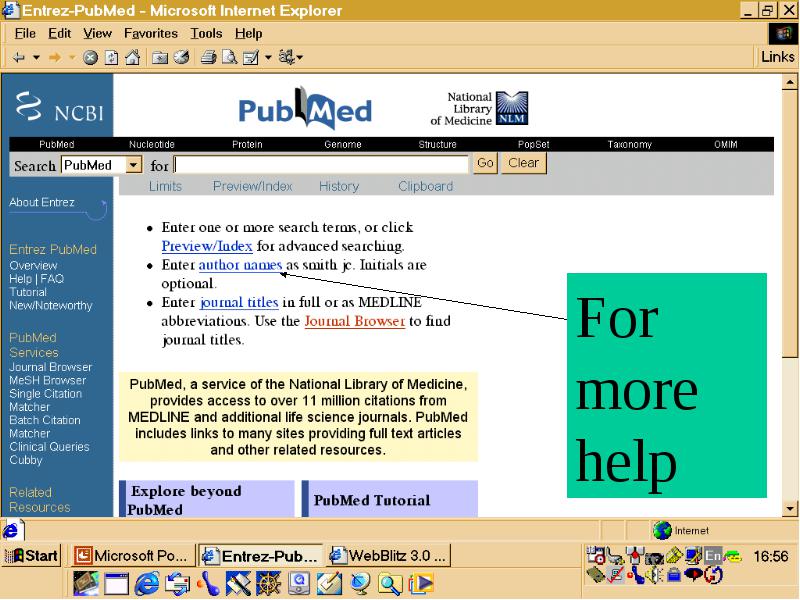Go back with the Back arrow
This screenshot has width=800, height=600.
(19, 57)
